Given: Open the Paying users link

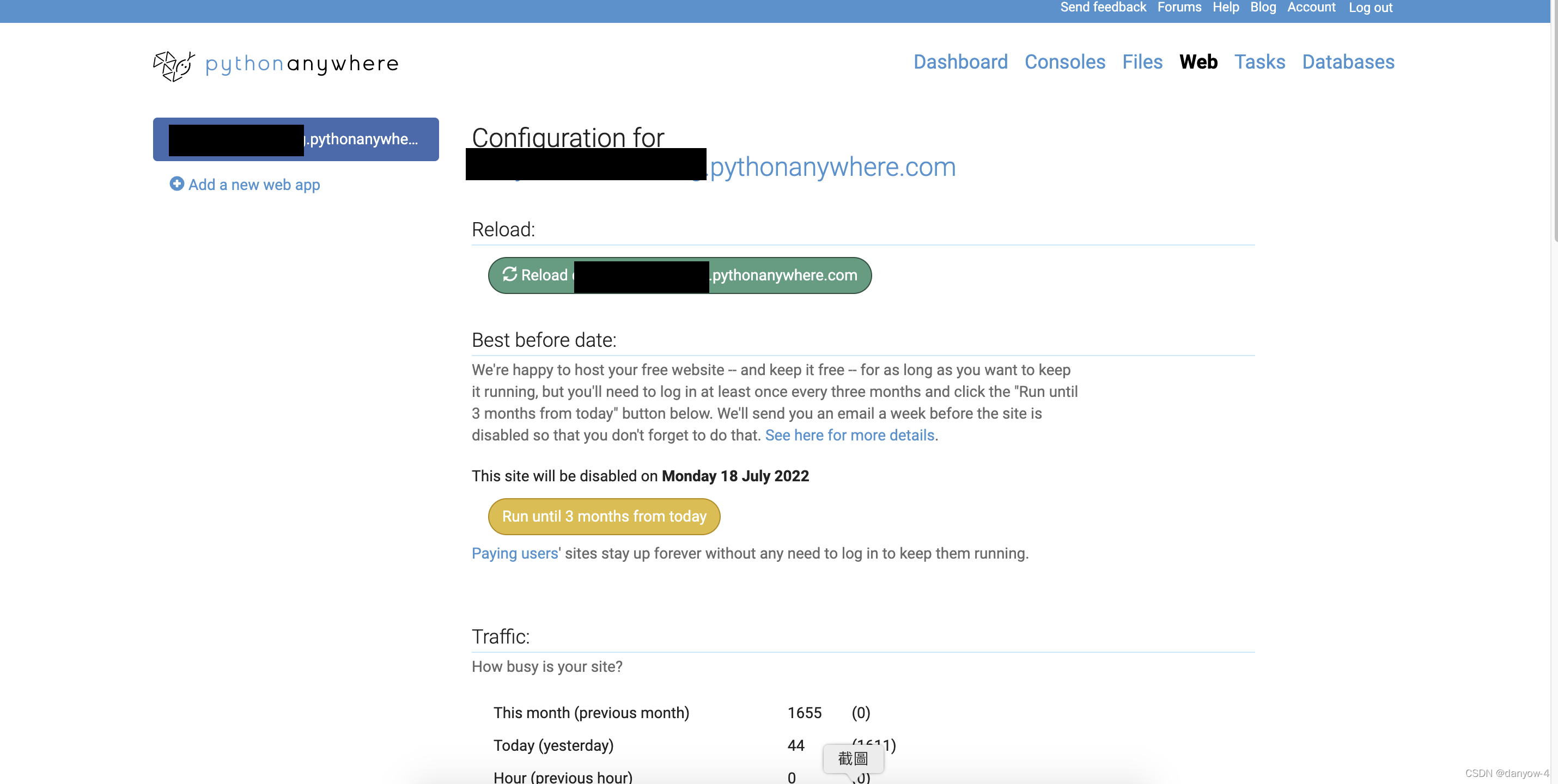Looking at the screenshot, I should tap(515, 553).
